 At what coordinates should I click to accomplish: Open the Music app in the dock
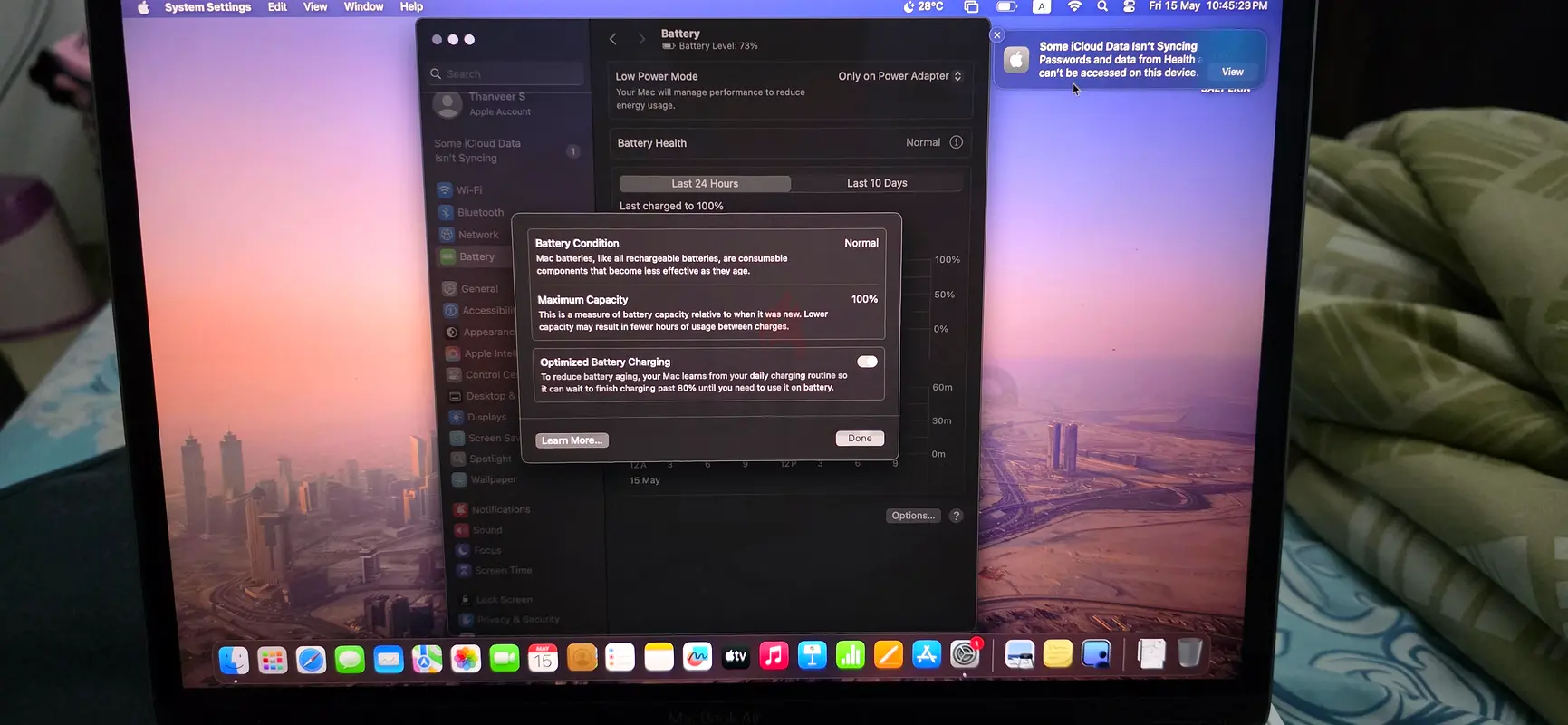point(774,655)
